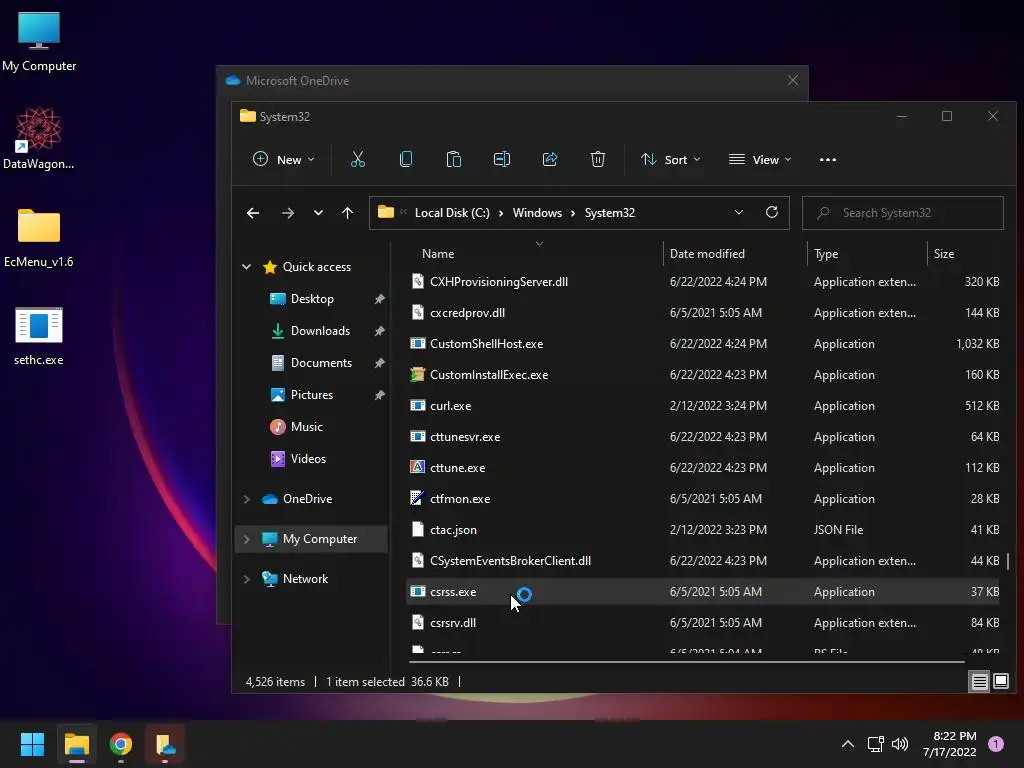This screenshot has width=1024, height=768.
Task: Open My Computer desktop icon
Action: click(x=39, y=42)
